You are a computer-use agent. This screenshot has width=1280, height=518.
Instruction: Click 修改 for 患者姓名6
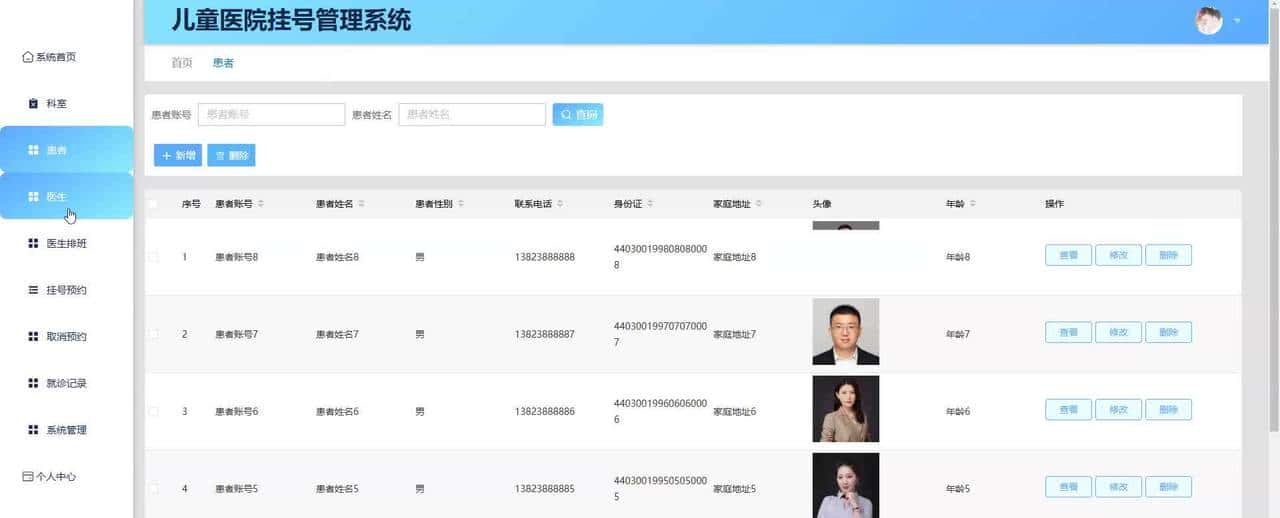1118,409
